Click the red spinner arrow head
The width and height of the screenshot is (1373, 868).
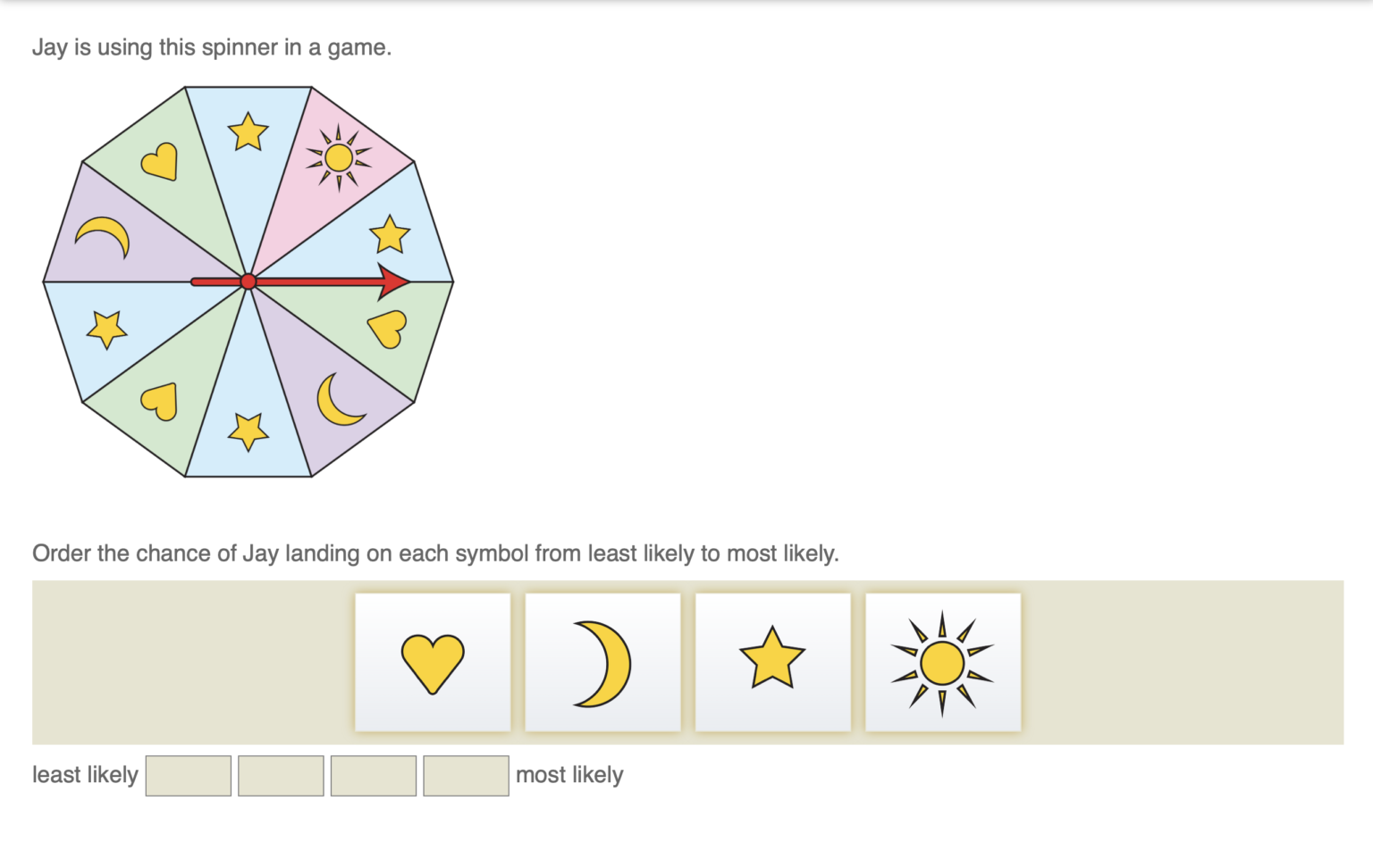(x=393, y=282)
